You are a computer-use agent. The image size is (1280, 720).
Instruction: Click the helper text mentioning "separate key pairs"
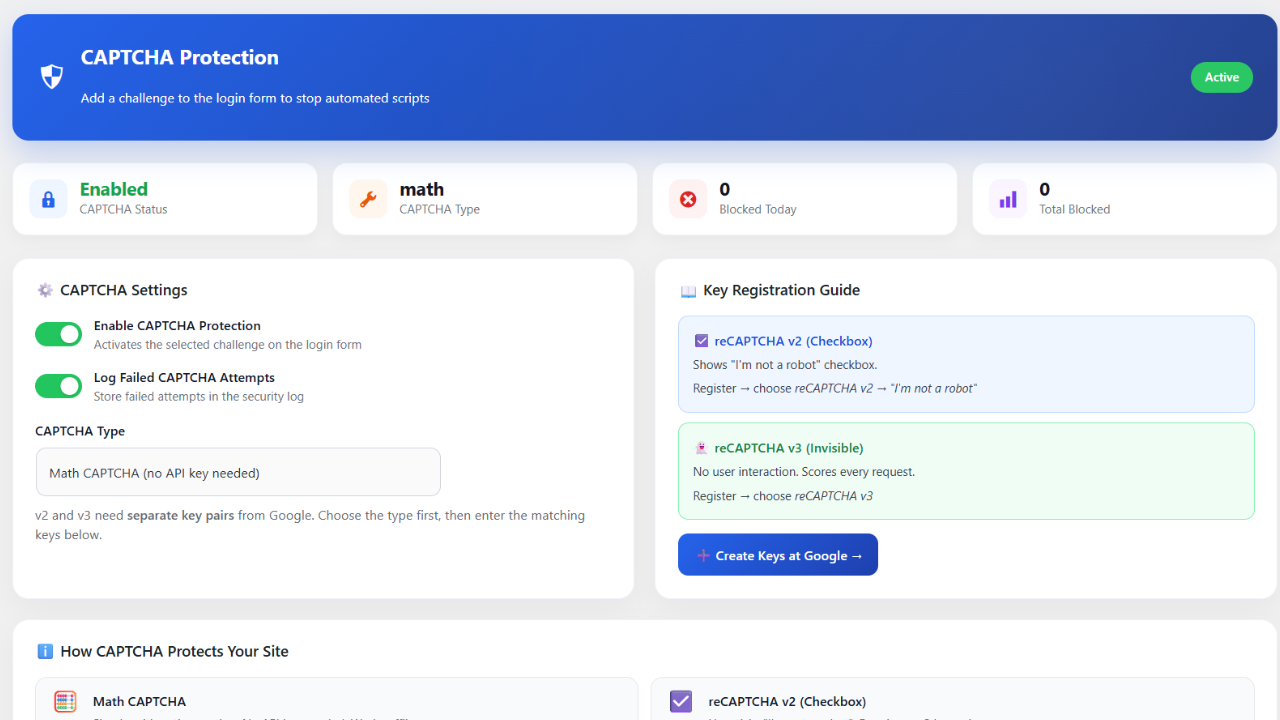point(310,525)
